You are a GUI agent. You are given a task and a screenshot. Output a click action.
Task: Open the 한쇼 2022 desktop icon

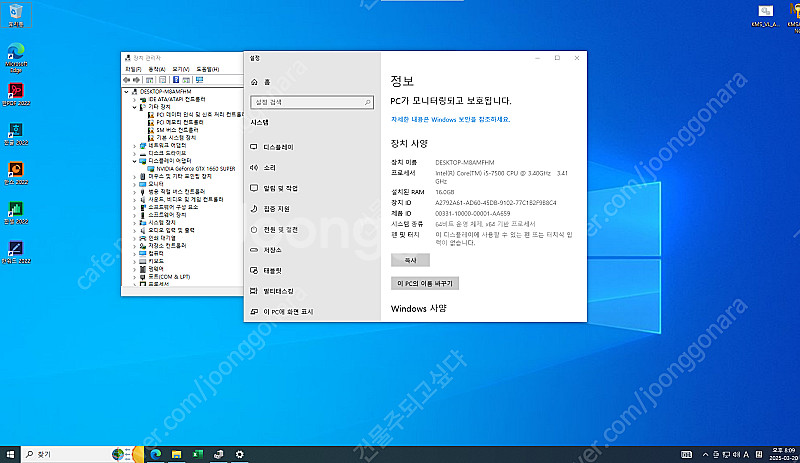16,173
